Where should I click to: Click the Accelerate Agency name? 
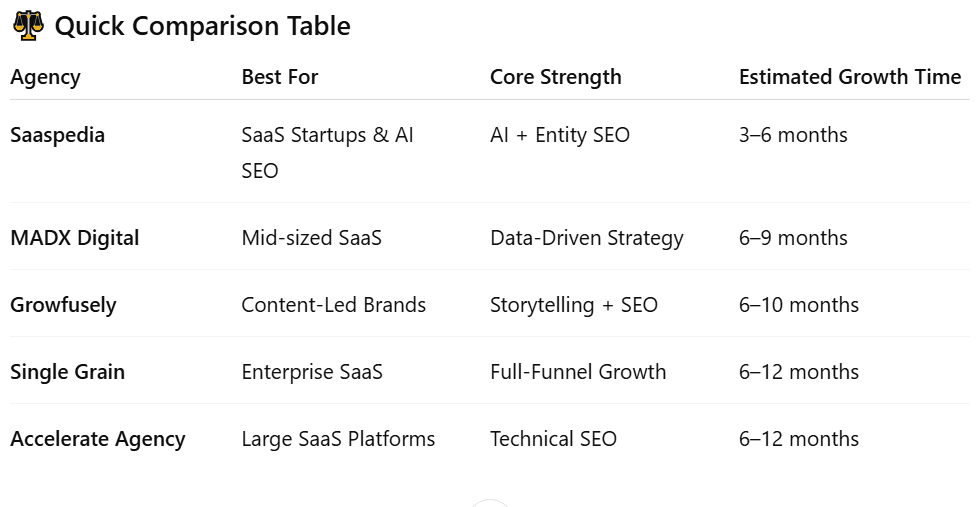tap(97, 439)
